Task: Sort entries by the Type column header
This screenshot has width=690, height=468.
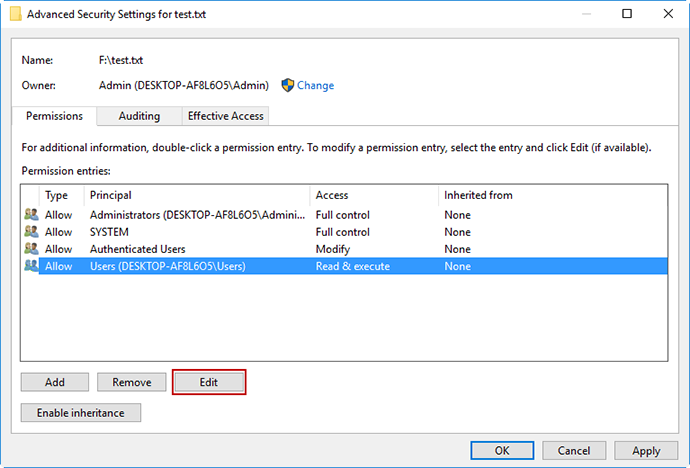Action: click(57, 195)
